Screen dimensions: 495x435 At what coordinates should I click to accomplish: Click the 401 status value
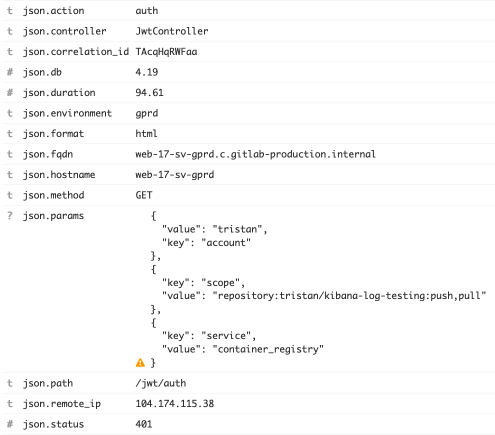(144, 424)
